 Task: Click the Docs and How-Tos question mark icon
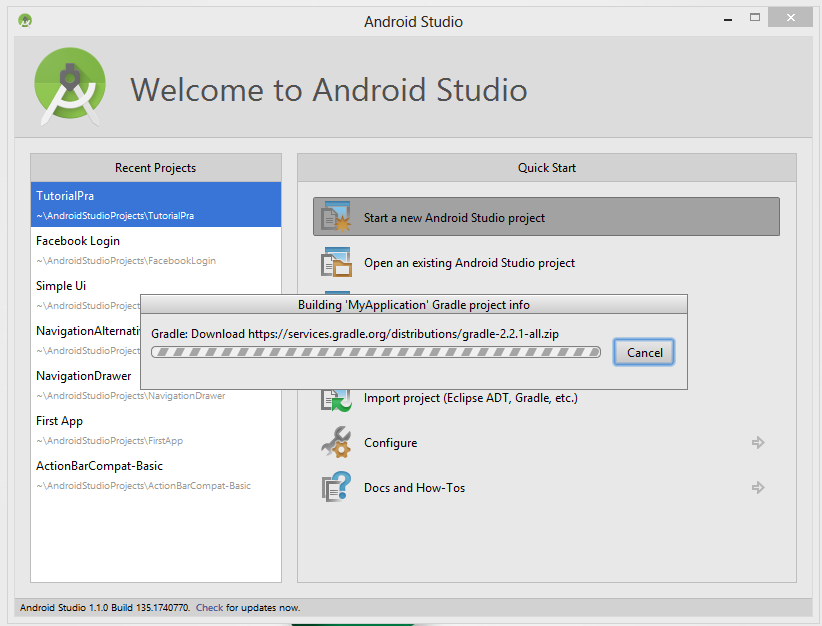click(x=336, y=487)
